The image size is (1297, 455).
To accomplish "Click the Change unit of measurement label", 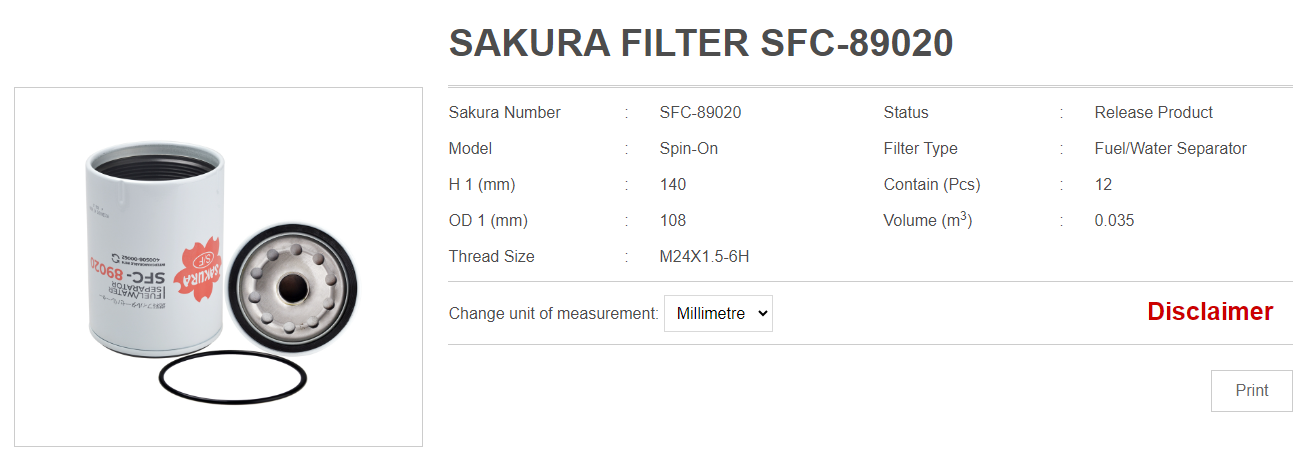I will tap(553, 313).
